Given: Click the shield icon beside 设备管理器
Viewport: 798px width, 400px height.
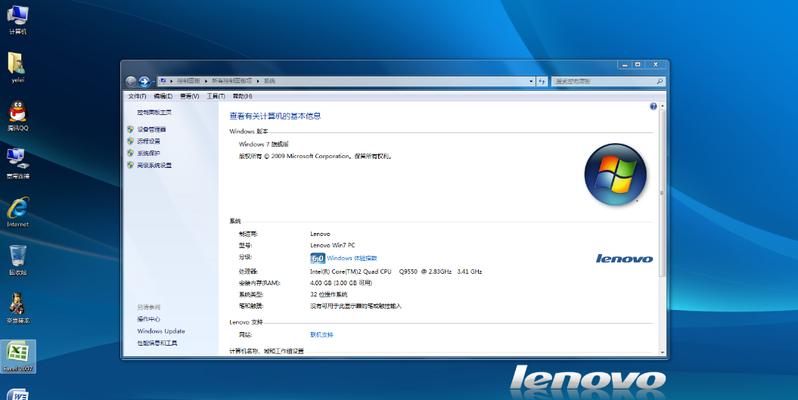Looking at the screenshot, I should point(131,129).
